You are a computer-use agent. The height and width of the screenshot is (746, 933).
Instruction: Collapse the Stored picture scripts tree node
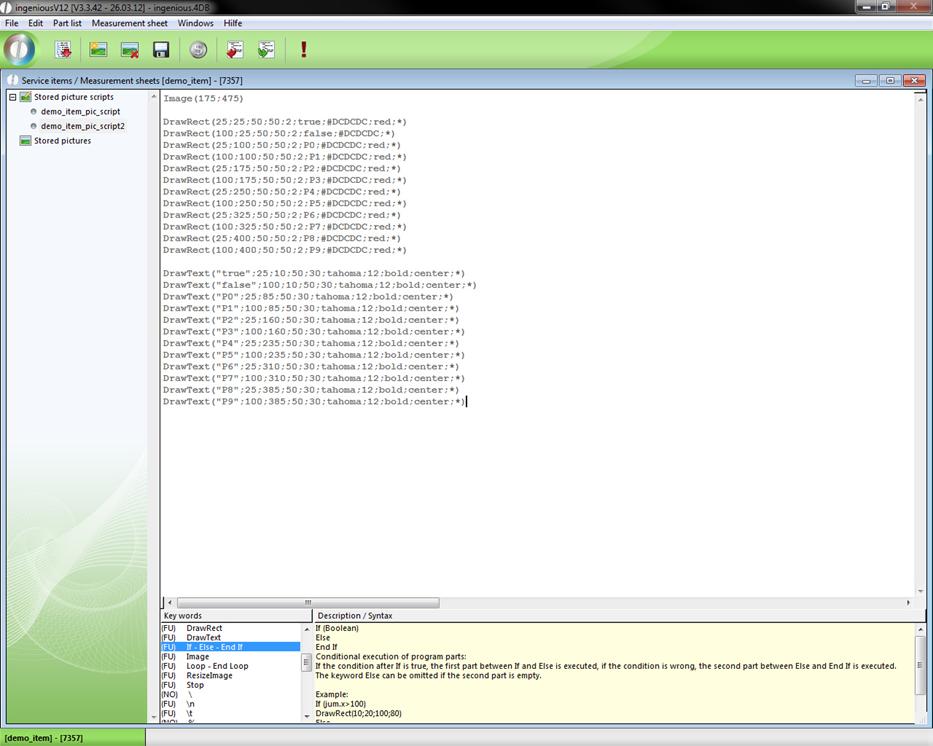point(13,97)
